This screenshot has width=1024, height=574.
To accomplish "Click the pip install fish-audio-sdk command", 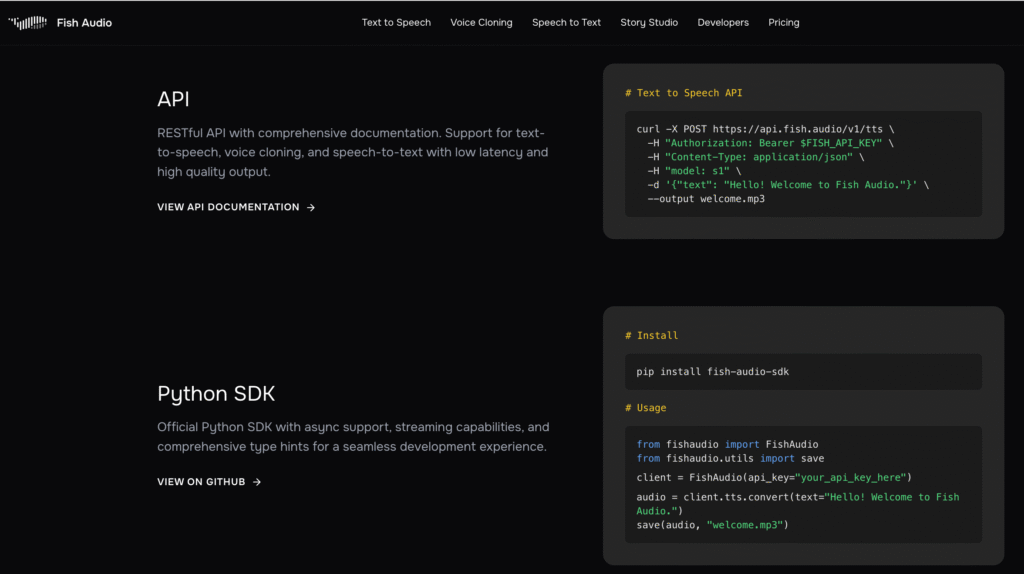I will pyautogui.click(x=712, y=372).
